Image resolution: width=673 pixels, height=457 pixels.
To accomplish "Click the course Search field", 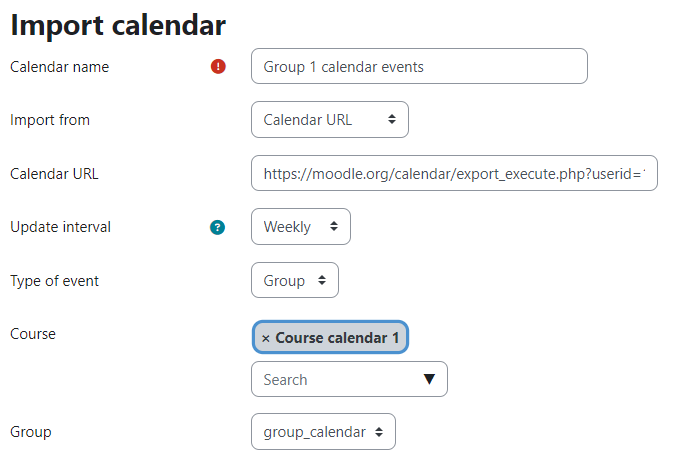I will (349, 379).
